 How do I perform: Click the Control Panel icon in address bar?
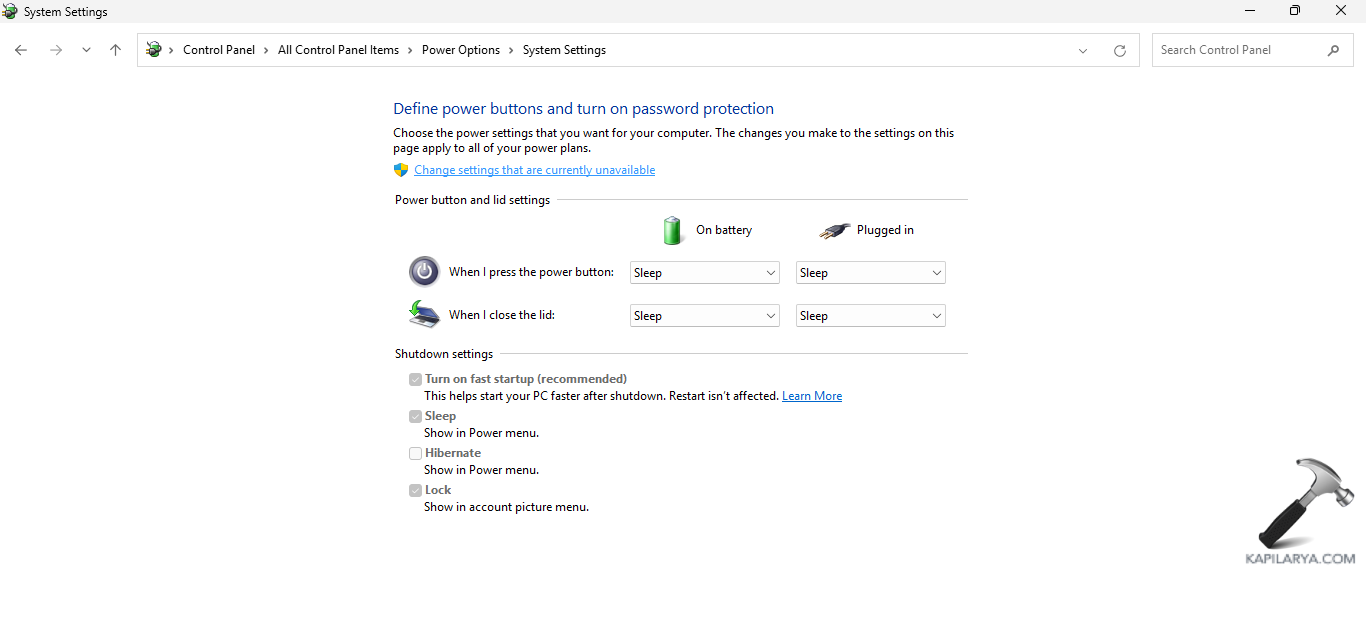(154, 49)
